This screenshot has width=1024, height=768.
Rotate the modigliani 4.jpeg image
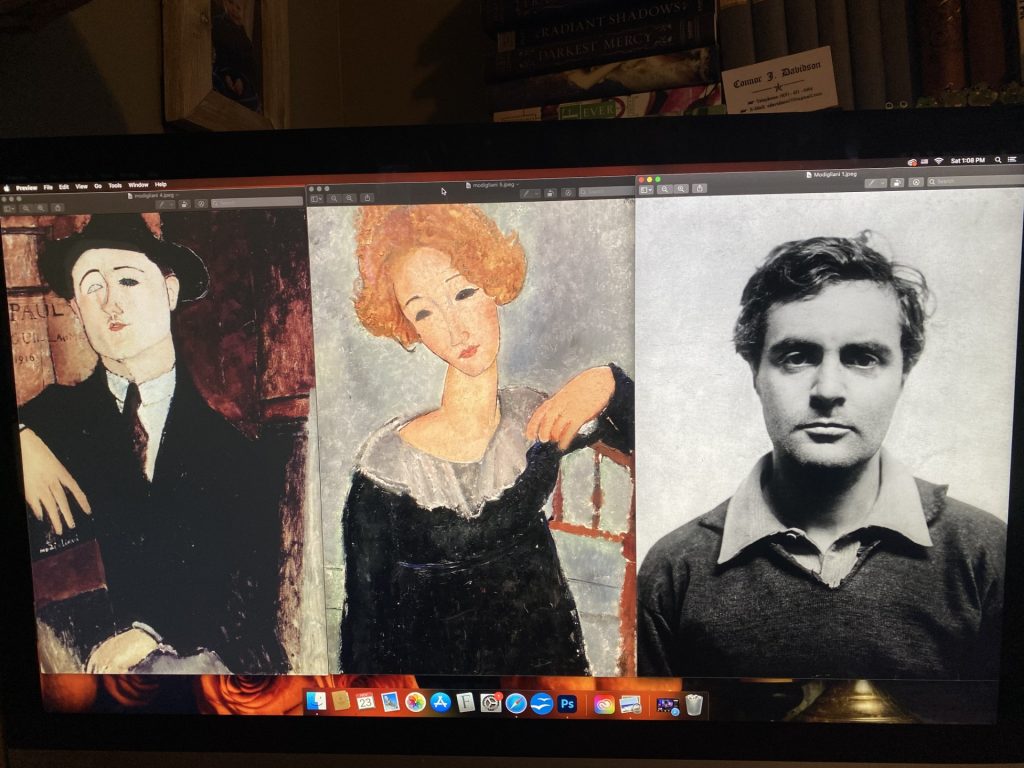click(184, 204)
